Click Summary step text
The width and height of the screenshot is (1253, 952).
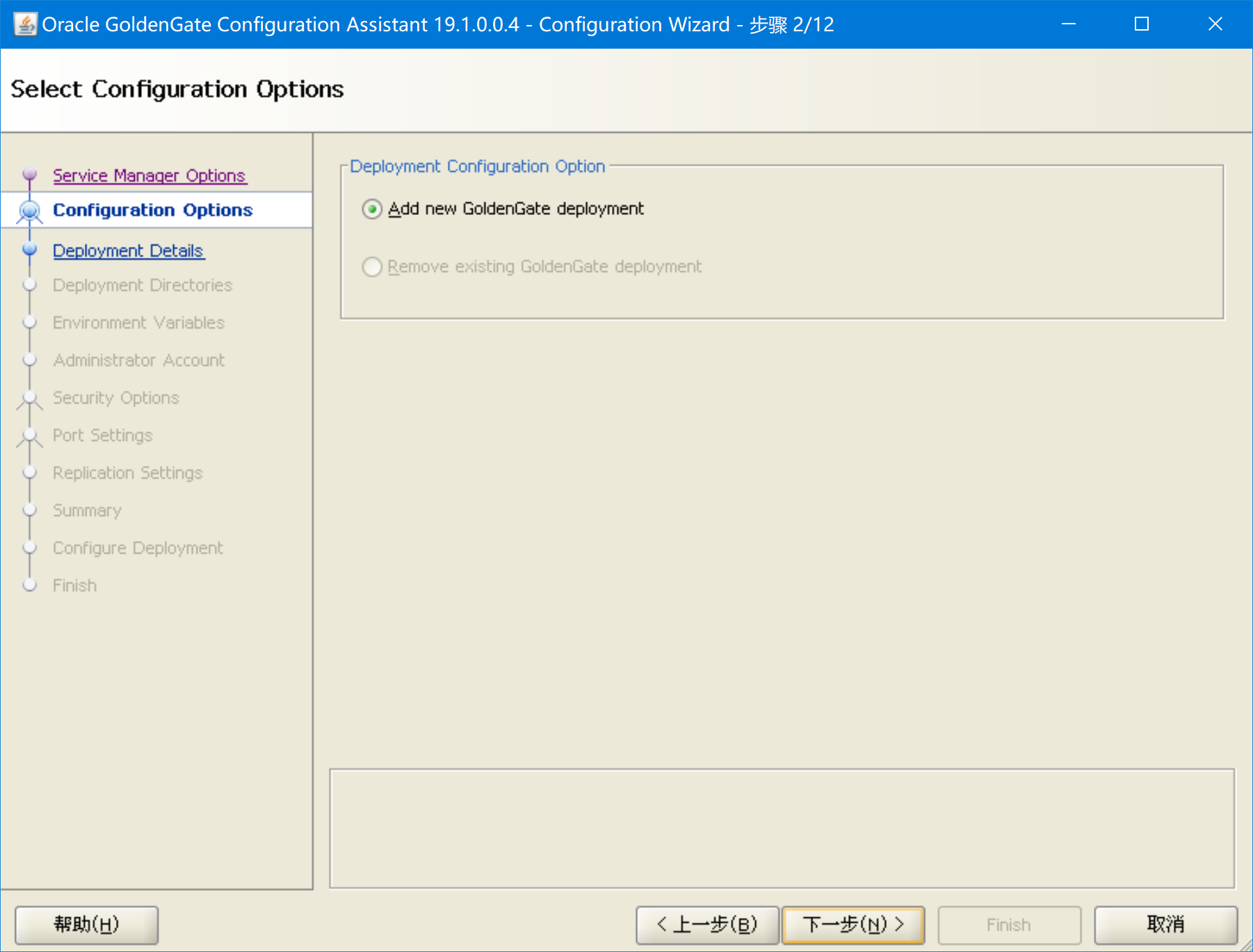pos(87,510)
